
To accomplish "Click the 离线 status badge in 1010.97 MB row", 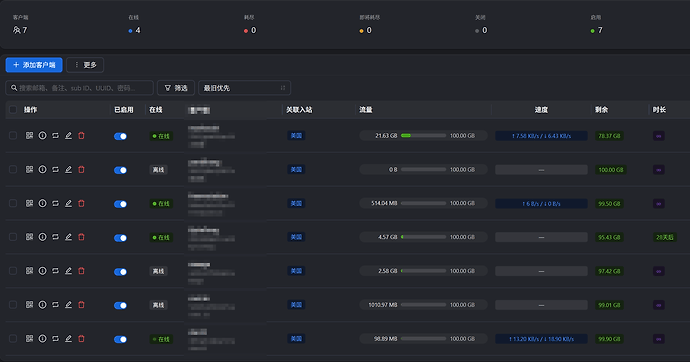I will click(158, 305).
